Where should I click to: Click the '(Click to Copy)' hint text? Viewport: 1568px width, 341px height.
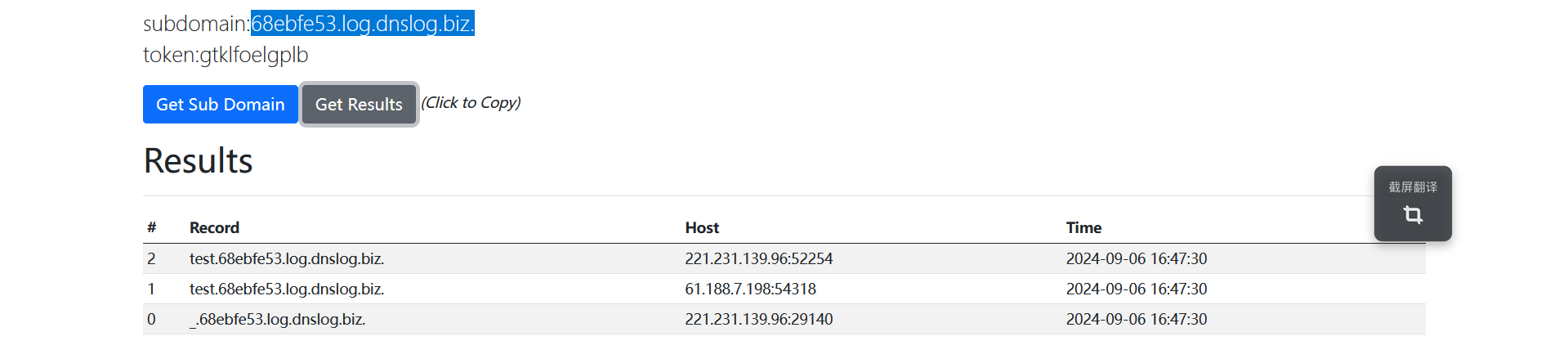click(471, 103)
